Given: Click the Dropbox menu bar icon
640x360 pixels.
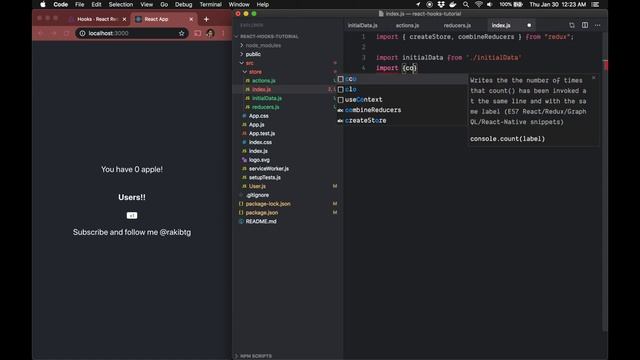Looking at the screenshot, I should [x=441, y=4].
